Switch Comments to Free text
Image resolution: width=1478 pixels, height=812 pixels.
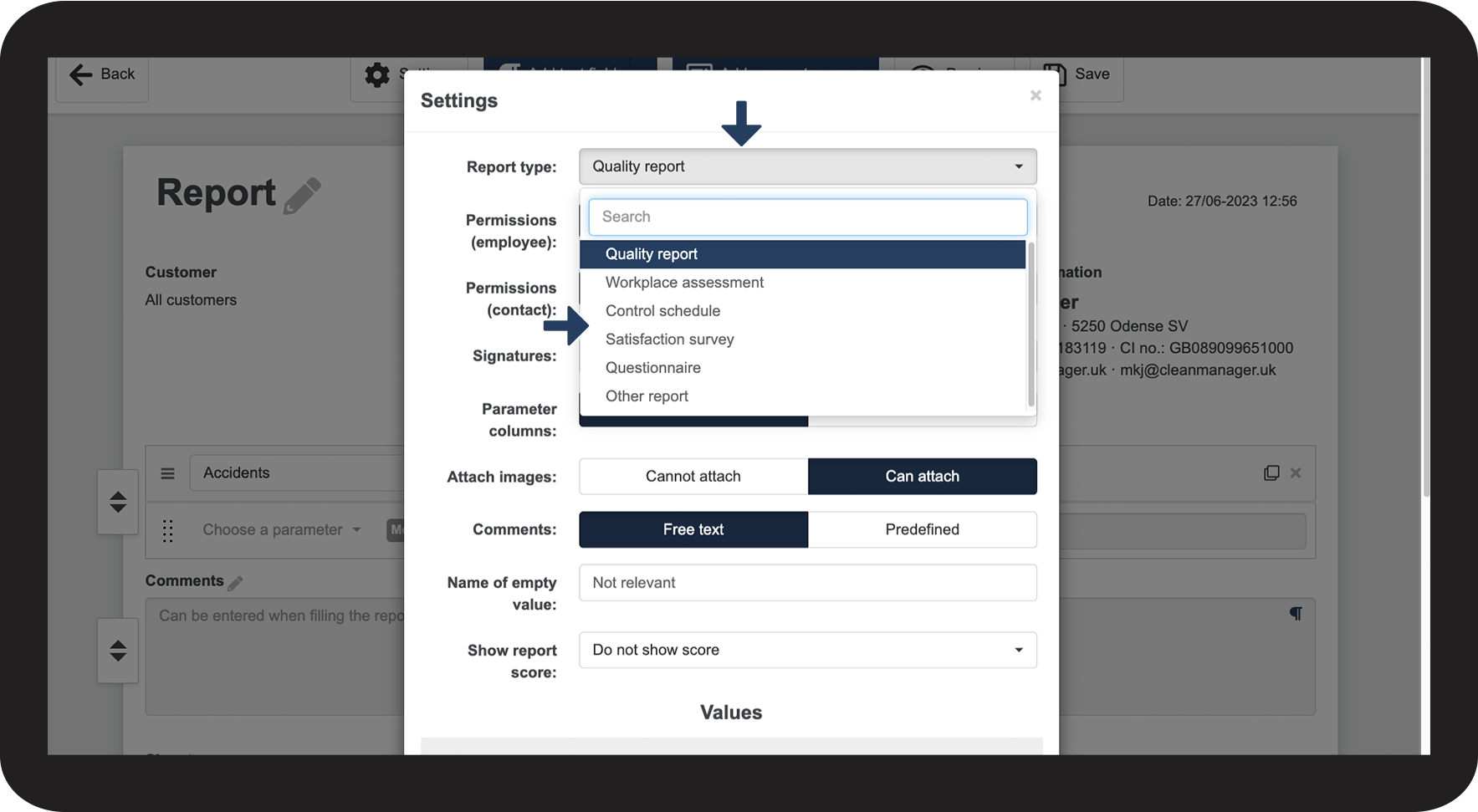(x=693, y=529)
